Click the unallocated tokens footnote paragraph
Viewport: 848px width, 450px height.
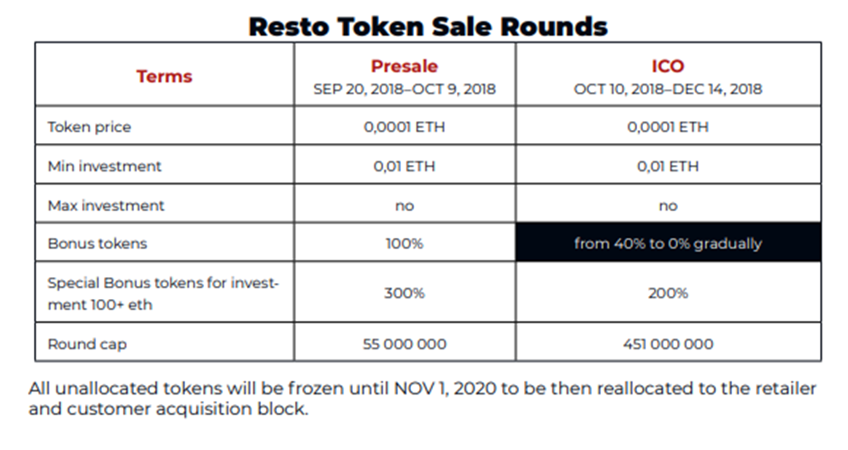click(x=422, y=399)
